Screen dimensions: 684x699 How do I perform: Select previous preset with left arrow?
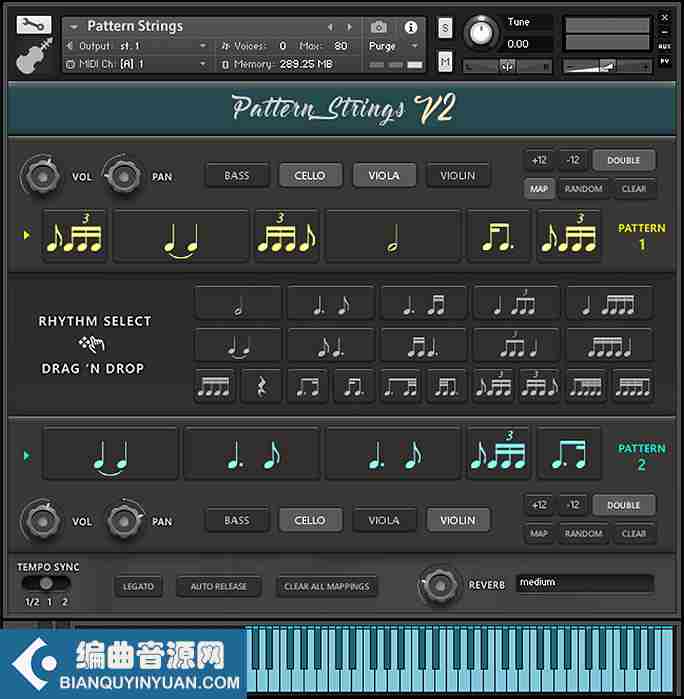330,27
